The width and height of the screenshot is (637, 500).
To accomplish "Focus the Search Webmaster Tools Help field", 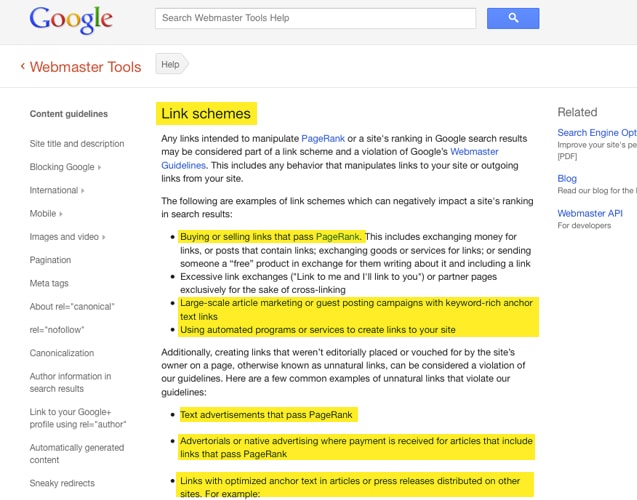I will tap(315, 18).
